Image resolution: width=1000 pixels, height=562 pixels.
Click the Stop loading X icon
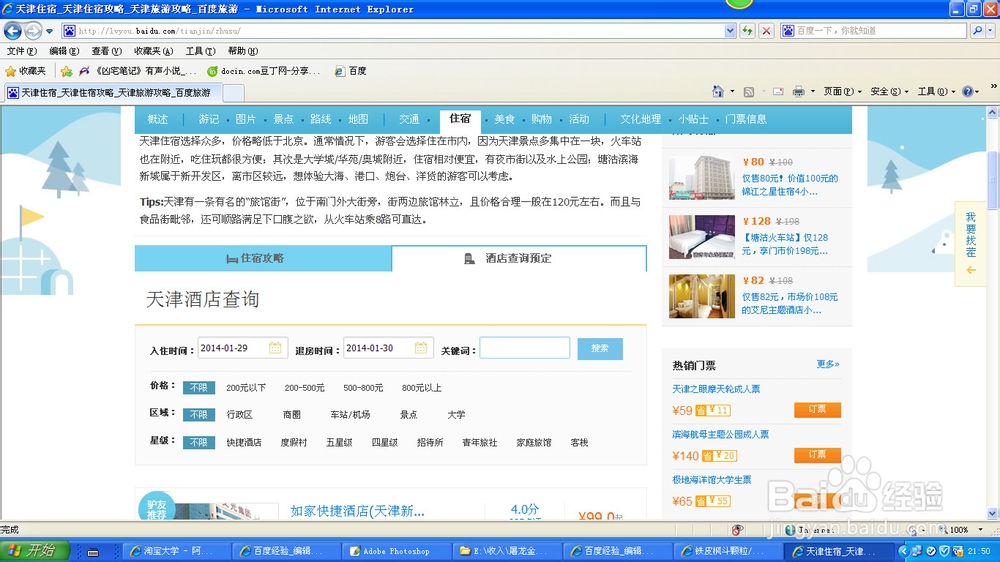[767, 31]
